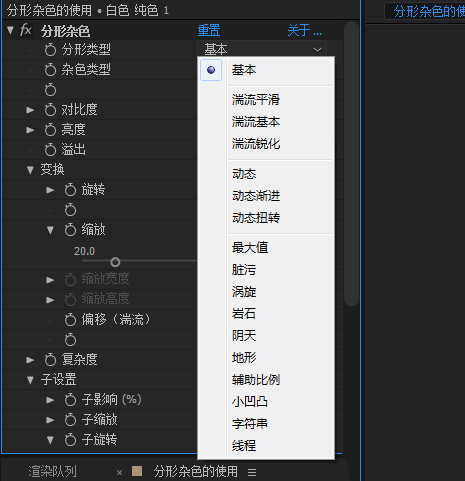The image size is (465, 481).
Task: Select 基本 in fractal type list
Action: (244, 70)
